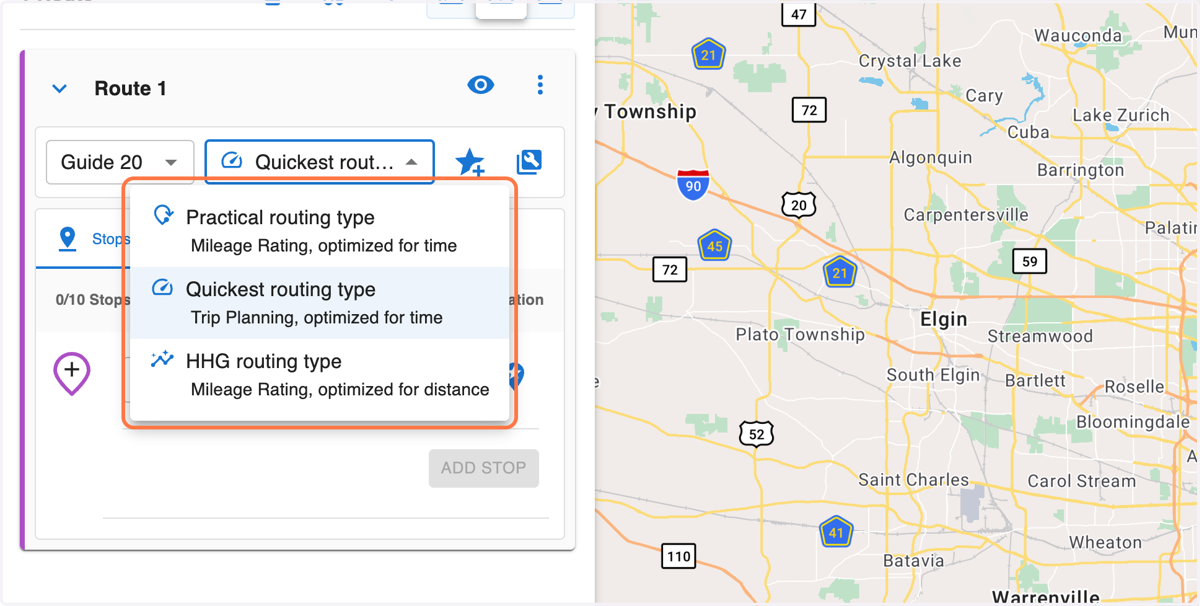
Task: Click the Crystal Lake map label
Action: pos(910,61)
